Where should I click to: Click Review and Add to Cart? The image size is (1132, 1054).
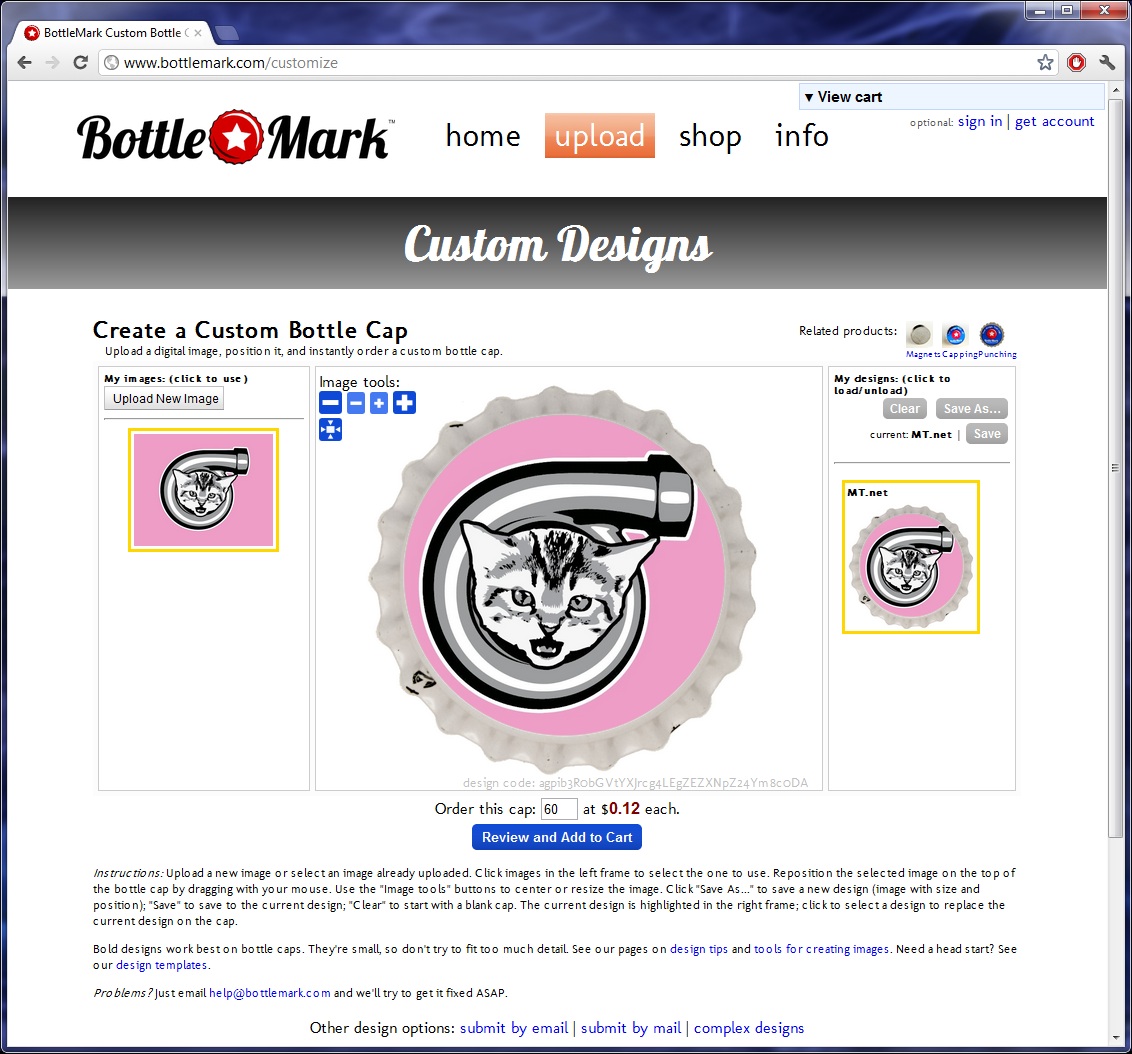[x=557, y=837]
